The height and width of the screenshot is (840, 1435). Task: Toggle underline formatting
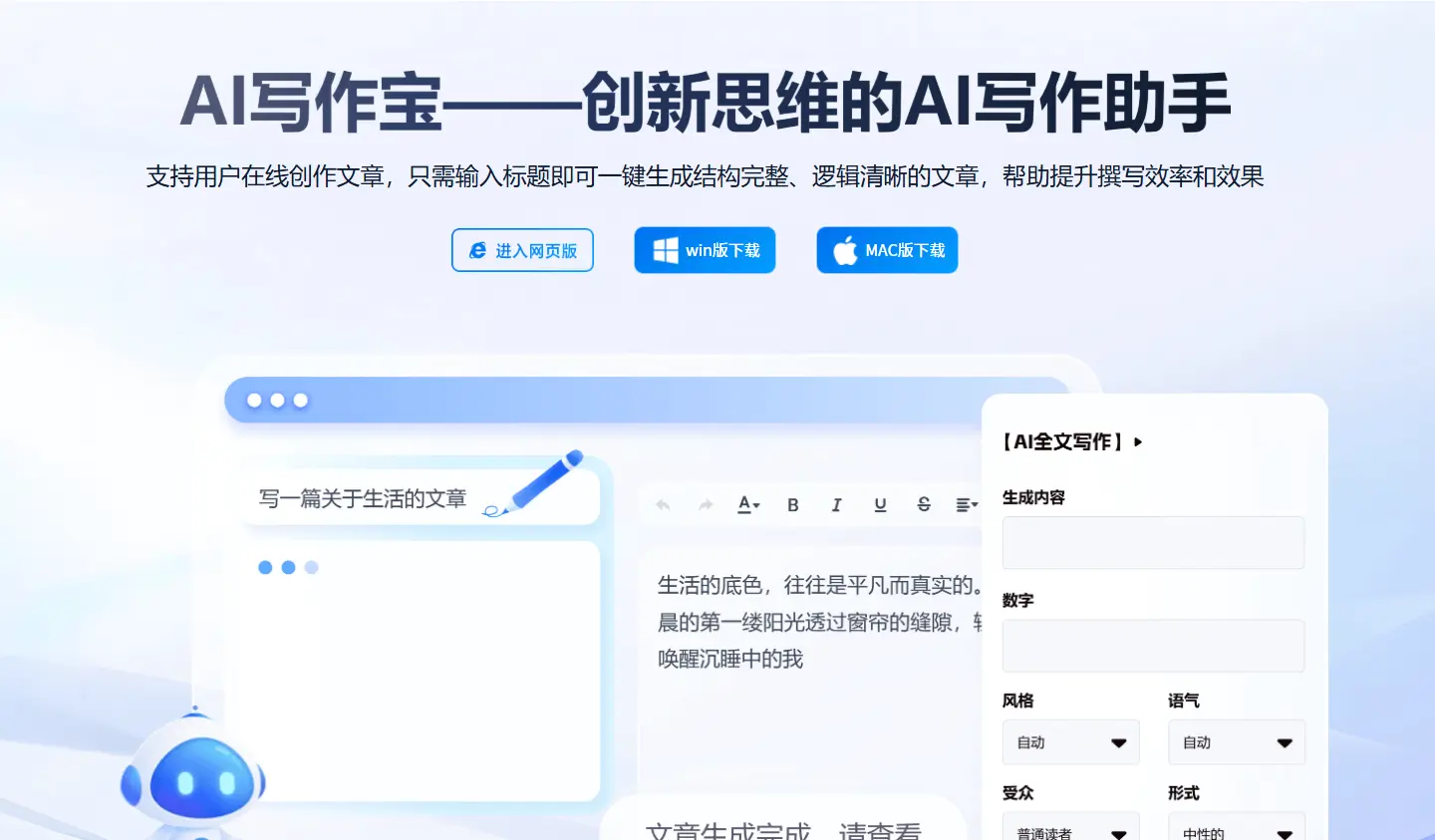[x=880, y=504]
